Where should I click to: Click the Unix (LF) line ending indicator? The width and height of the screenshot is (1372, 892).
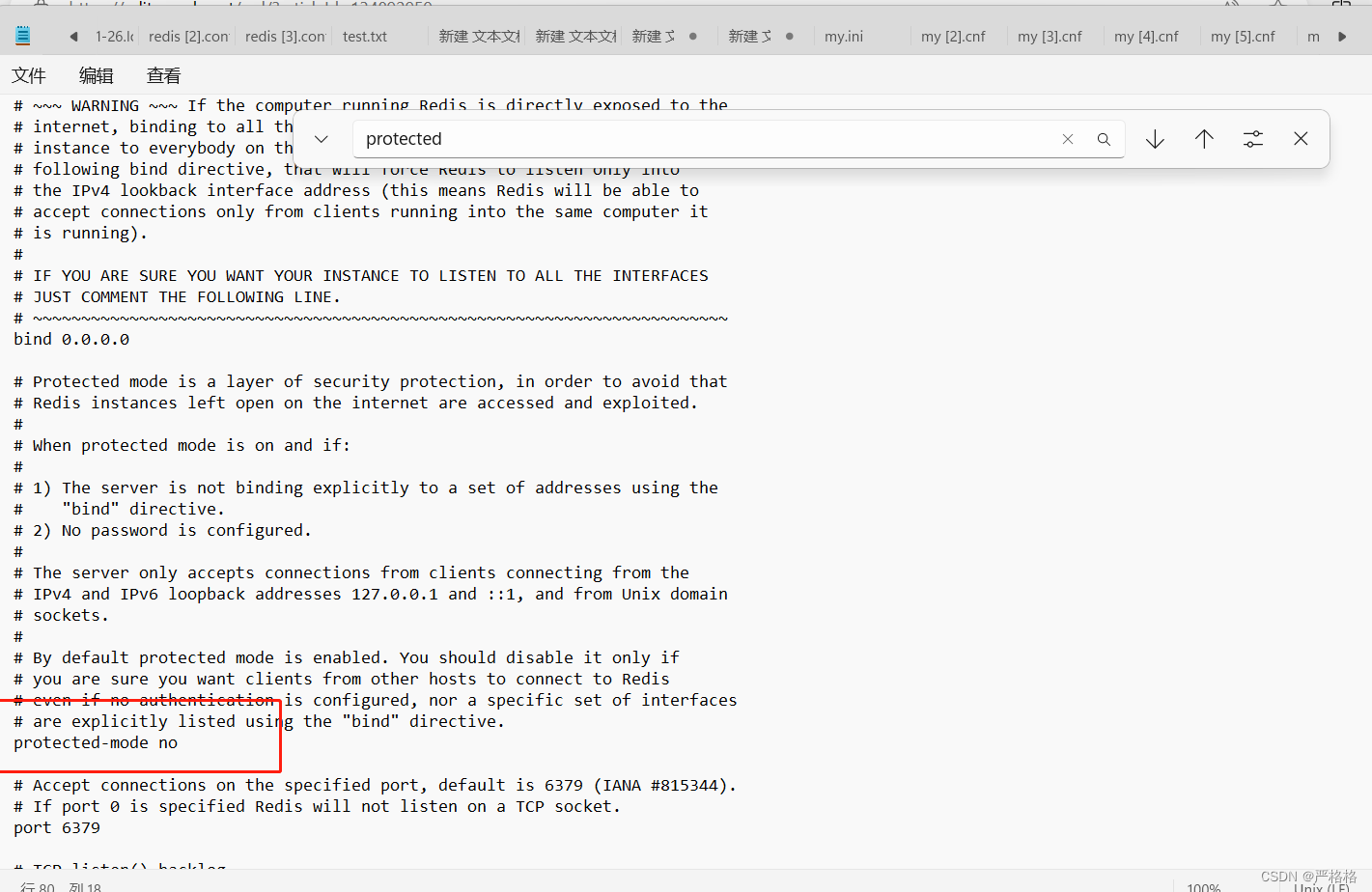[1322, 887]
